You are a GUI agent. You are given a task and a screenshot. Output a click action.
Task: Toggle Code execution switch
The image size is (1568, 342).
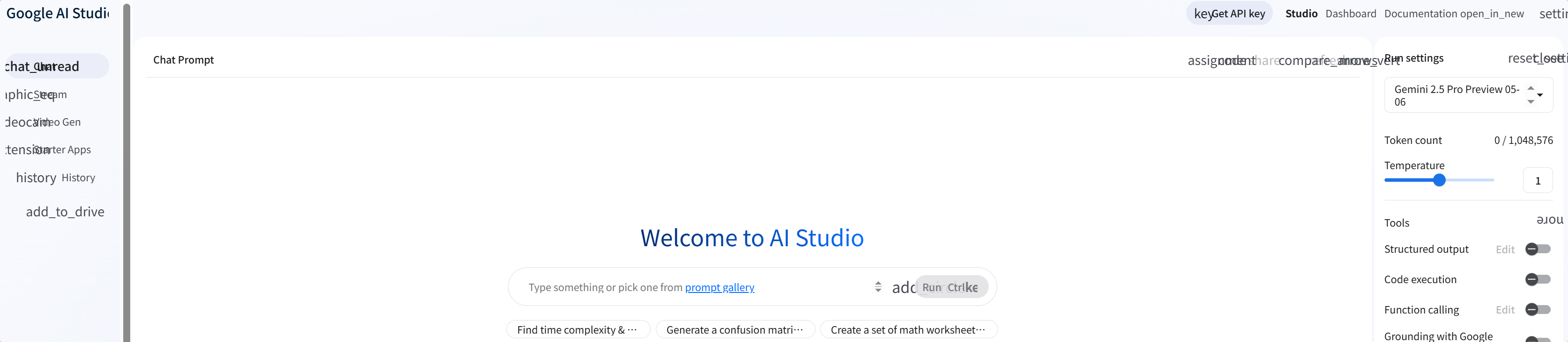point(1538,279)
